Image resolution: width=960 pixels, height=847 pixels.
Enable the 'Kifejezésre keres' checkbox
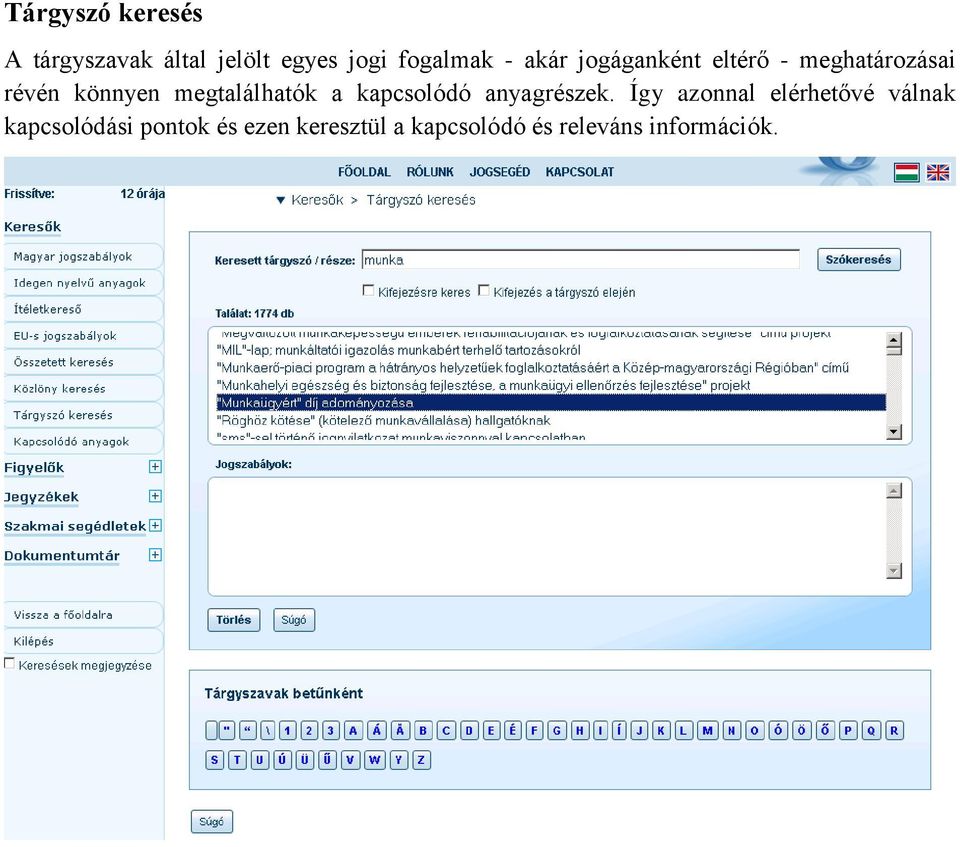tap(368, 290)
